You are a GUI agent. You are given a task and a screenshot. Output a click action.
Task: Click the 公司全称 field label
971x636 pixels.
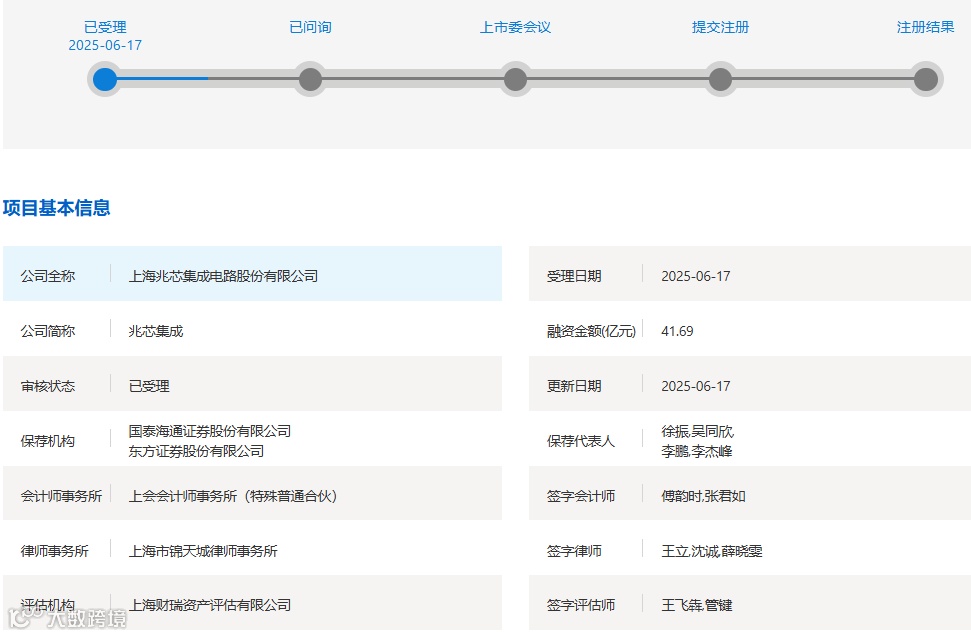[48, 276]
